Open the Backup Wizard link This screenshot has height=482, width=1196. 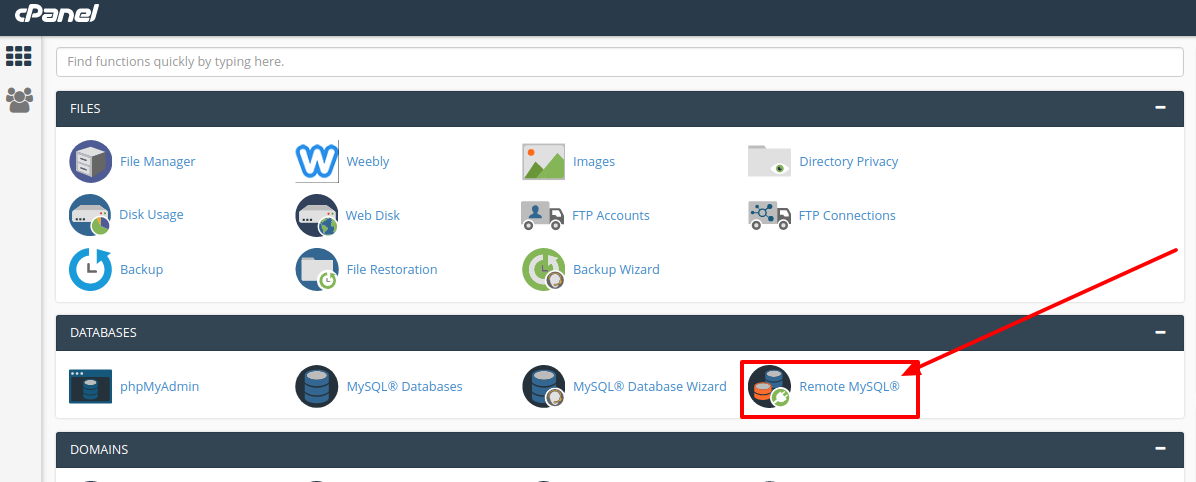click(x=616, y=269)
